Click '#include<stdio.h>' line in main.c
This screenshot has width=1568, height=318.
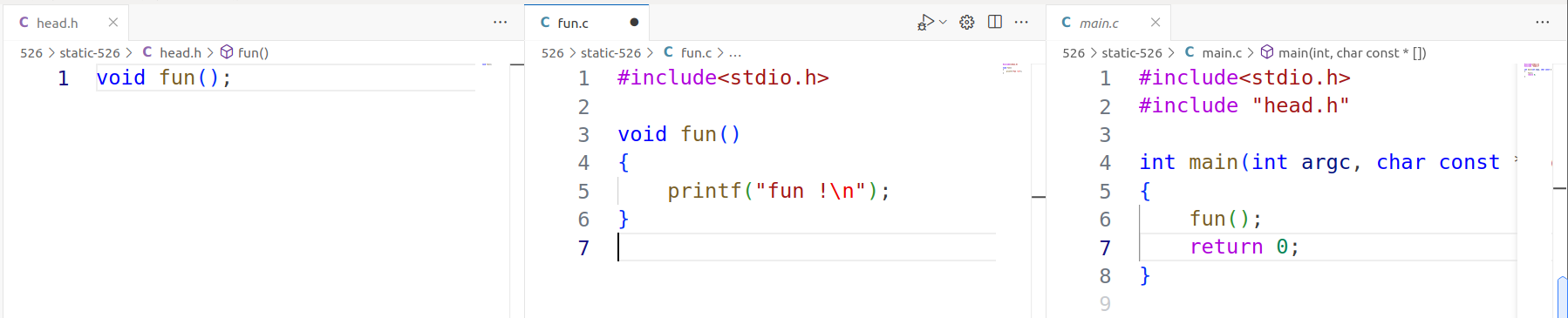point(1244,78)
